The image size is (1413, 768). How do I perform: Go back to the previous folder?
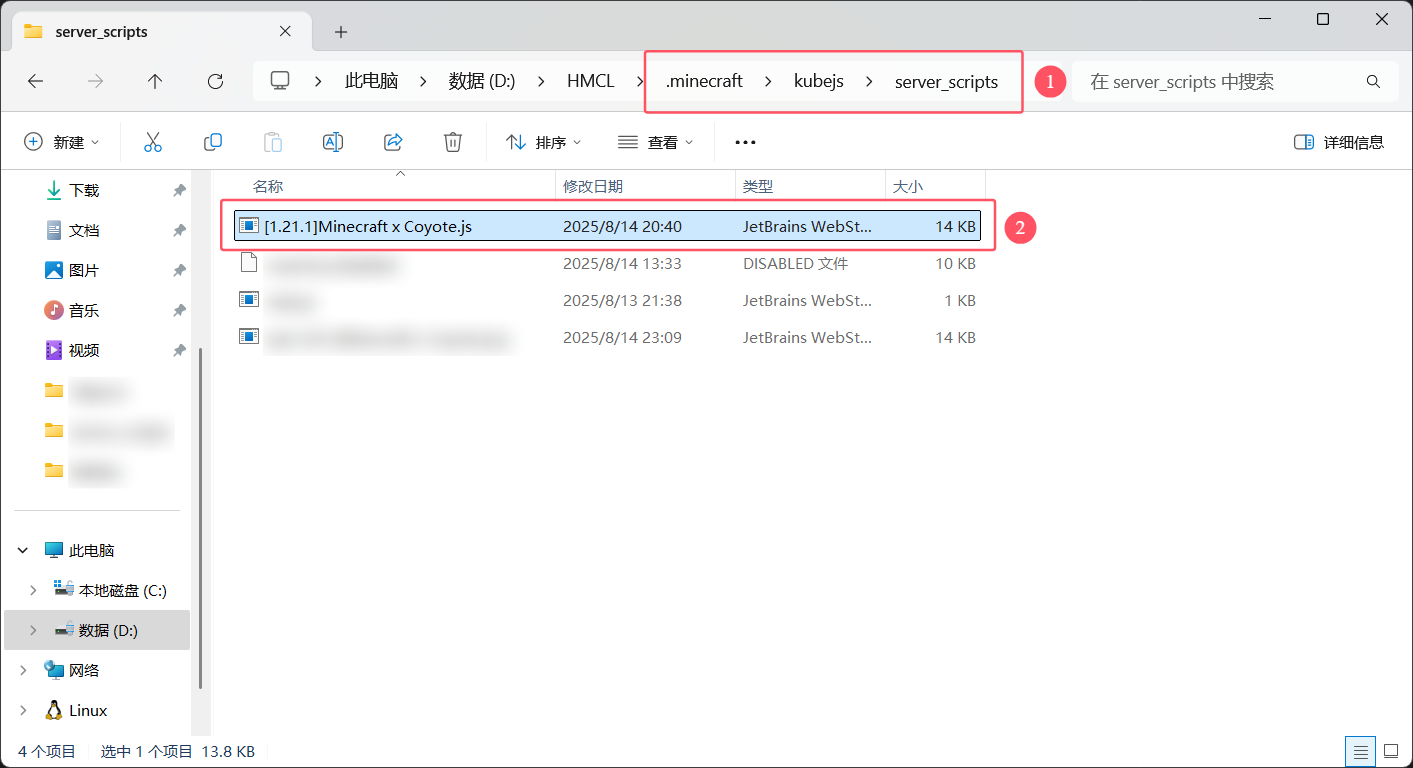point(35,82)
